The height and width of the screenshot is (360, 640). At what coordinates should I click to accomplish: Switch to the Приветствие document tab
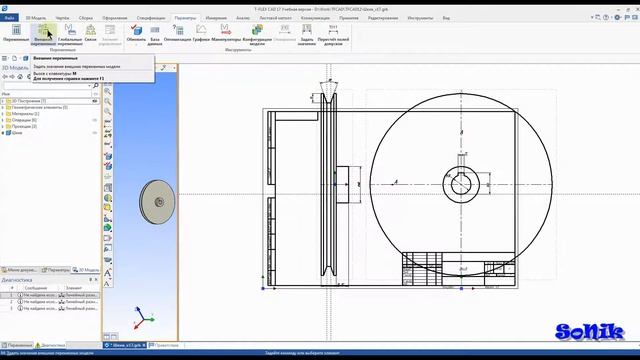[164, 345]
